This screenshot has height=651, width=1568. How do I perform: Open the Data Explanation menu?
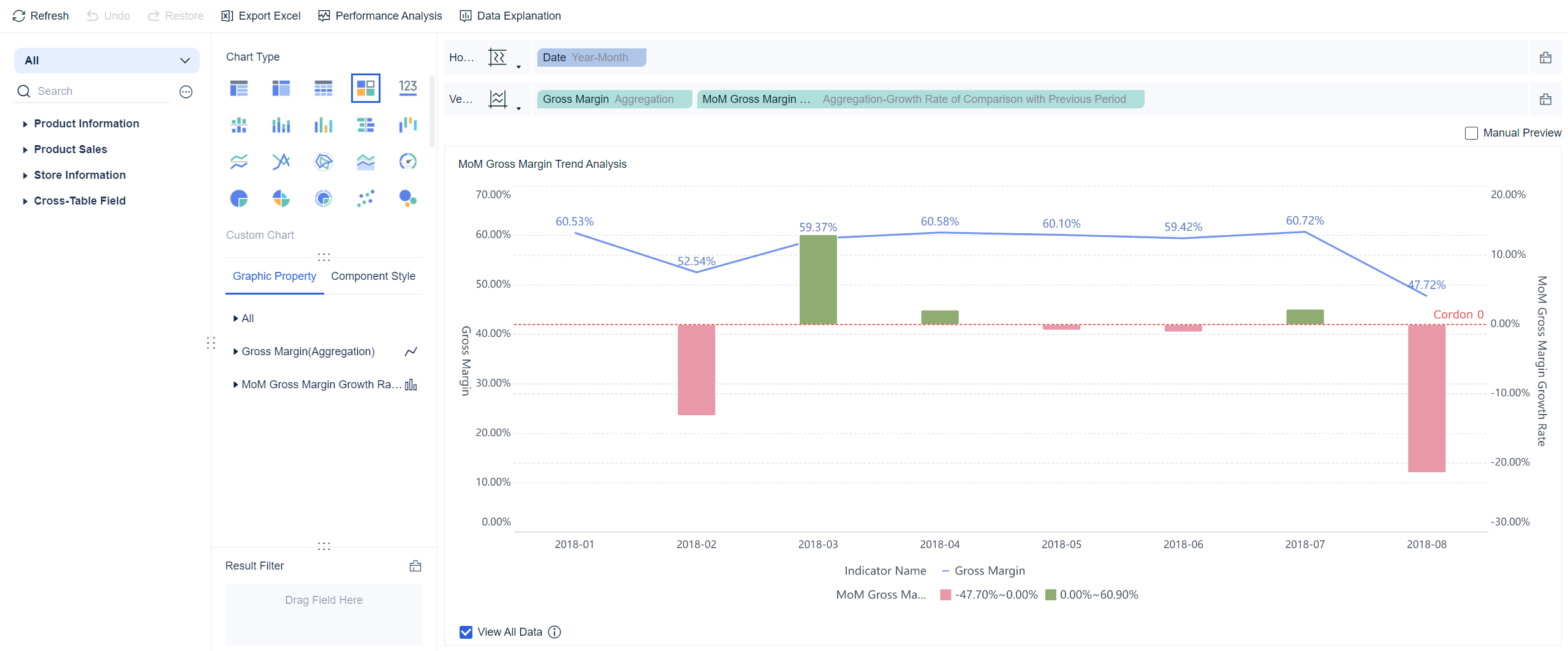pyautogui.click(x=510, y=15)
